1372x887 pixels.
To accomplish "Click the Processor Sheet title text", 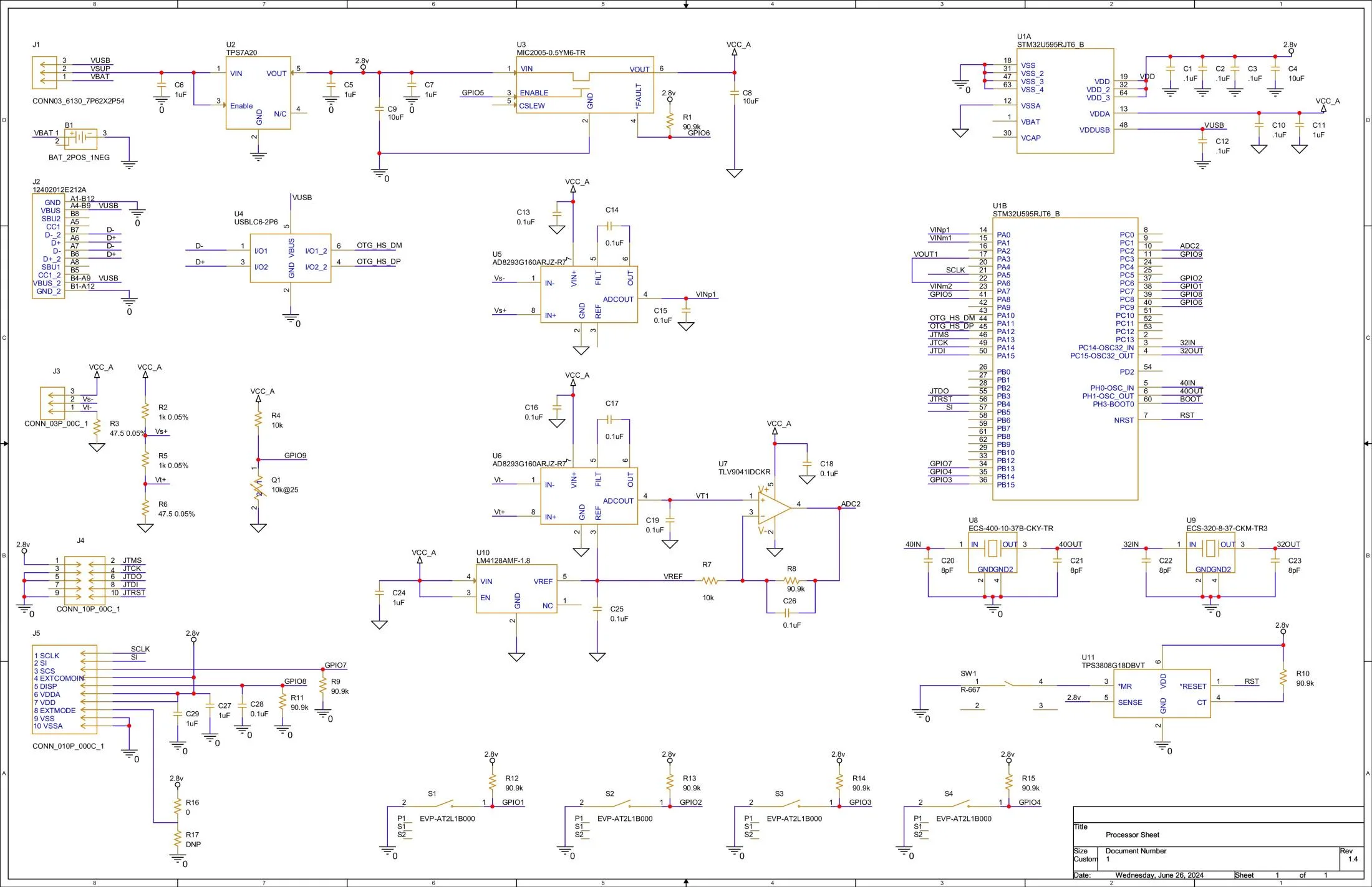I will (1133, 835).
